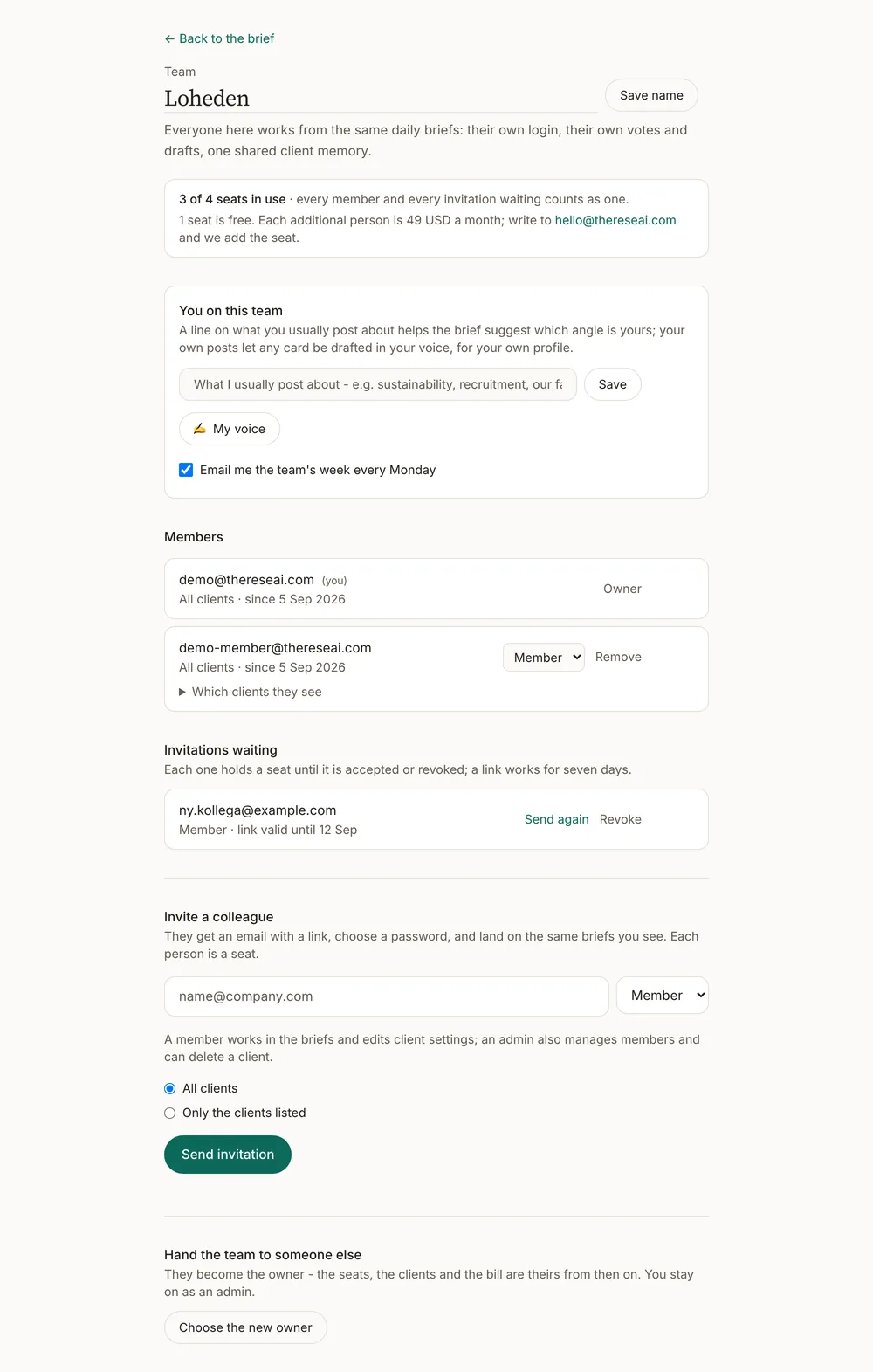Revoke the ny.kollega@example.com invitation
The image size is (873, 1372).
621,819
